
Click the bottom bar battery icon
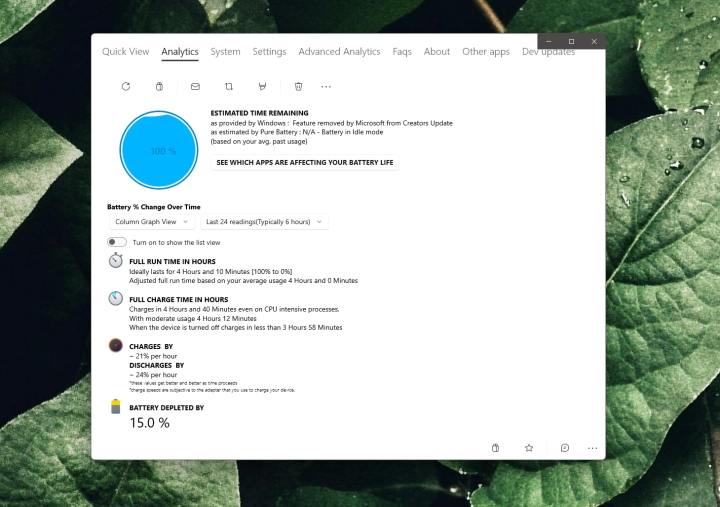[x=495, y=448]
